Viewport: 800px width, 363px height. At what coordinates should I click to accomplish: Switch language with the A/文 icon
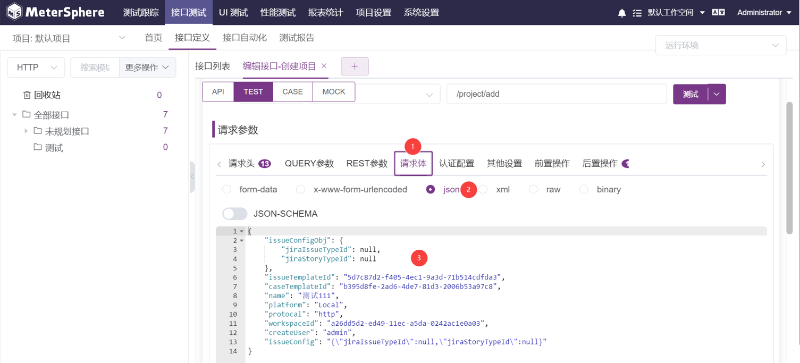pos(718,13)
